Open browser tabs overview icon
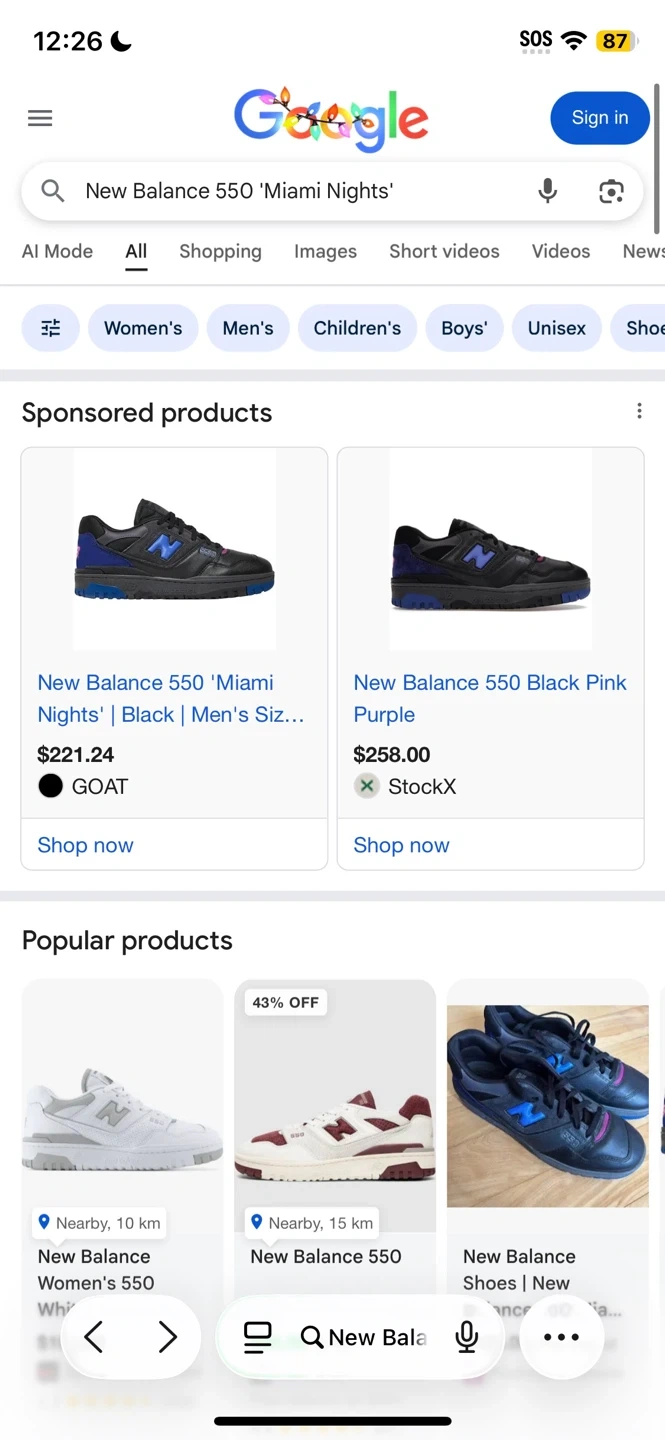The image size is (665, 1440). point(258,1337)
